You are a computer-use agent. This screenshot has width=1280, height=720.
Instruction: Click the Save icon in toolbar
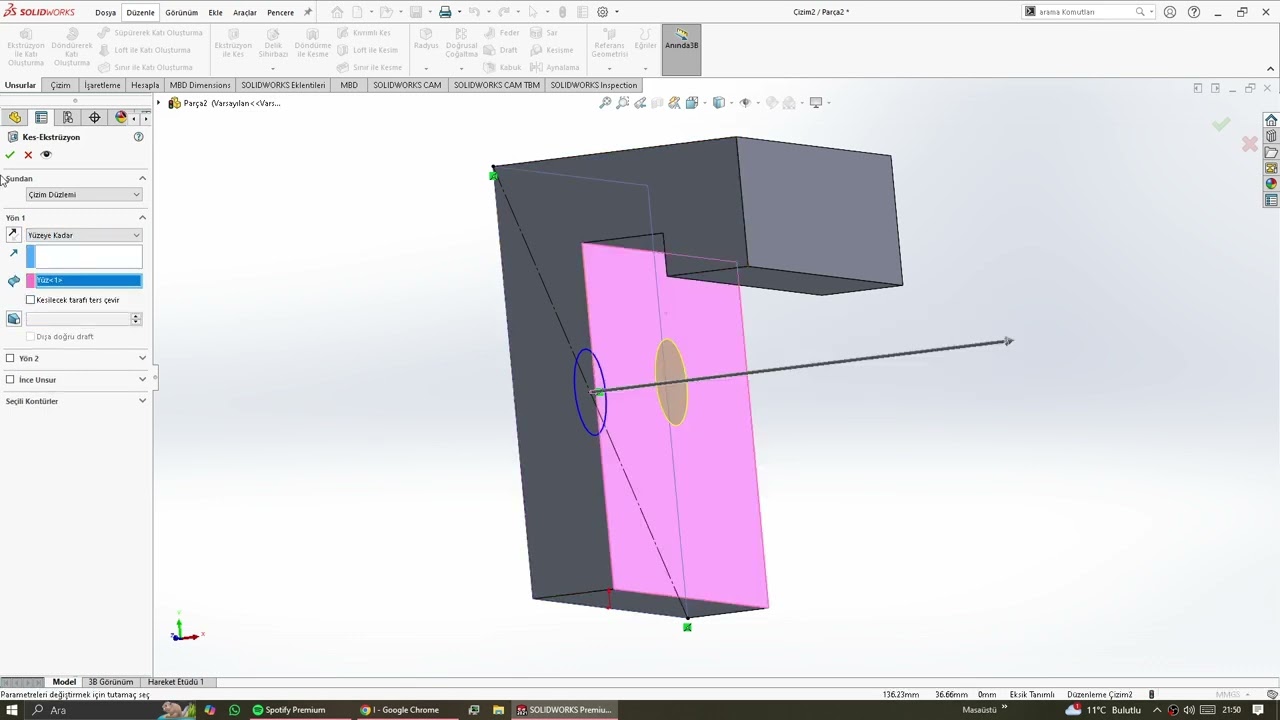[416, 12]
